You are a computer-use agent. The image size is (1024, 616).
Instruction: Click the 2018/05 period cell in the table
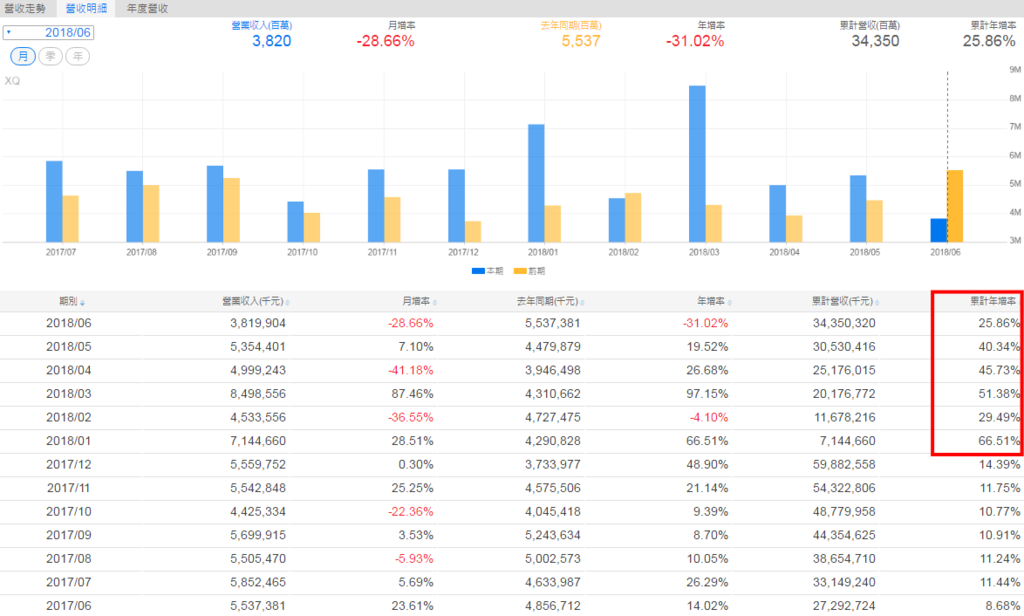pos(69,347)
